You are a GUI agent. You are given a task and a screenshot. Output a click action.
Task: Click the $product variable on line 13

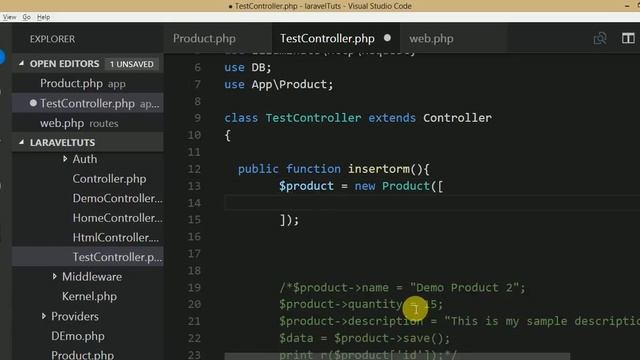pos(307,186)
